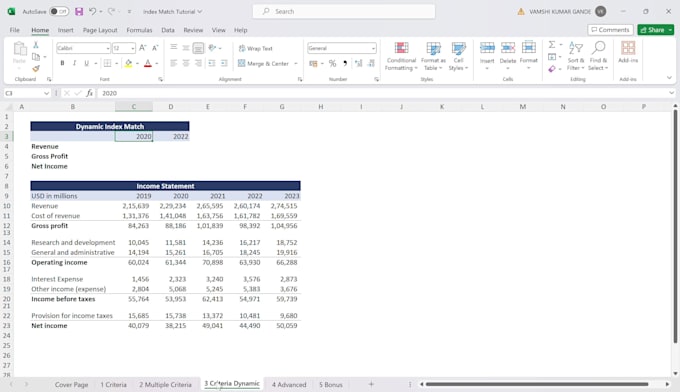Click the Borders icon

coord(107,63)
